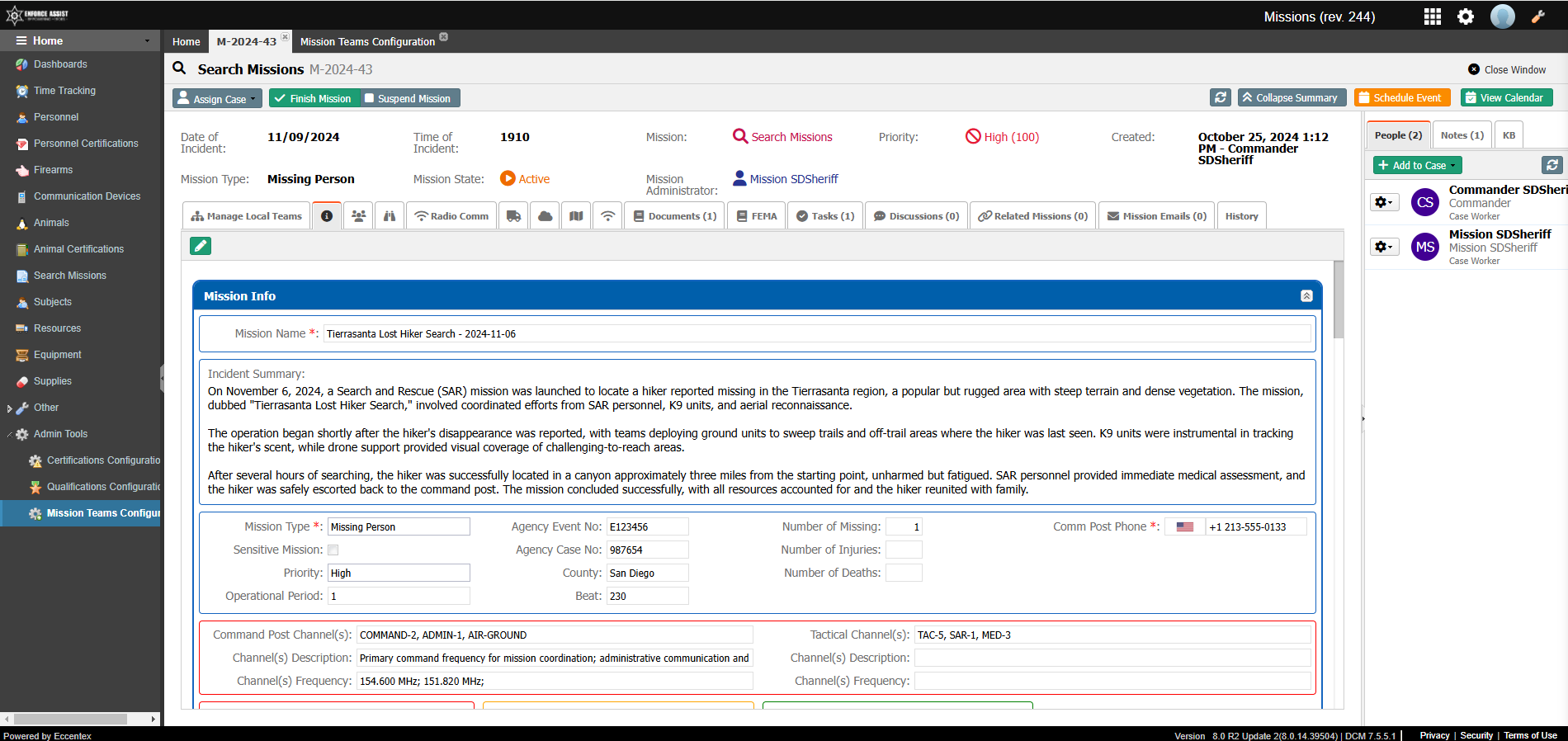Click the View Calendar button

[x=1506, y=97]
